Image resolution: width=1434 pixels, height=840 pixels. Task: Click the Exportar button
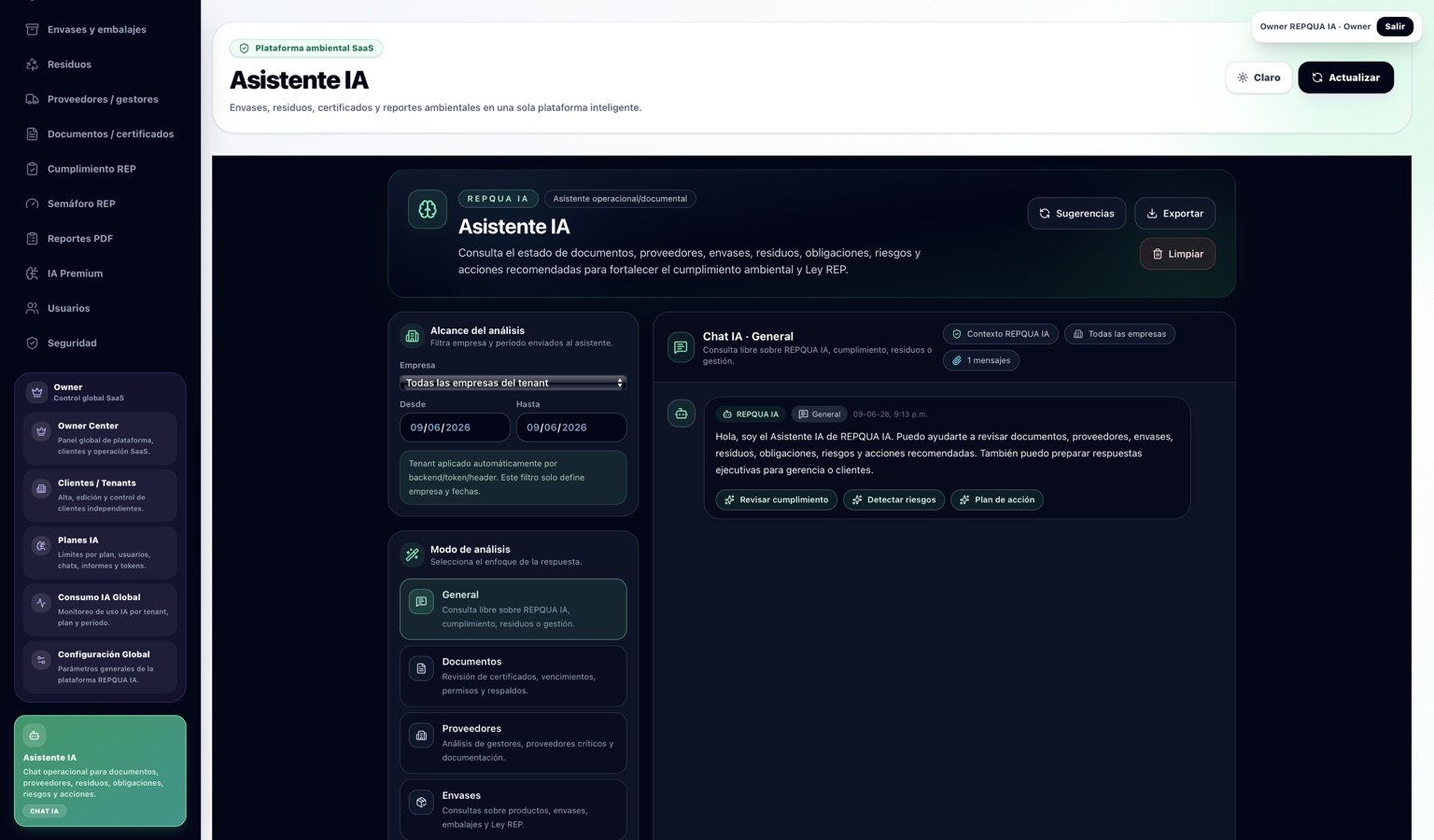(x=1174, y=214)
